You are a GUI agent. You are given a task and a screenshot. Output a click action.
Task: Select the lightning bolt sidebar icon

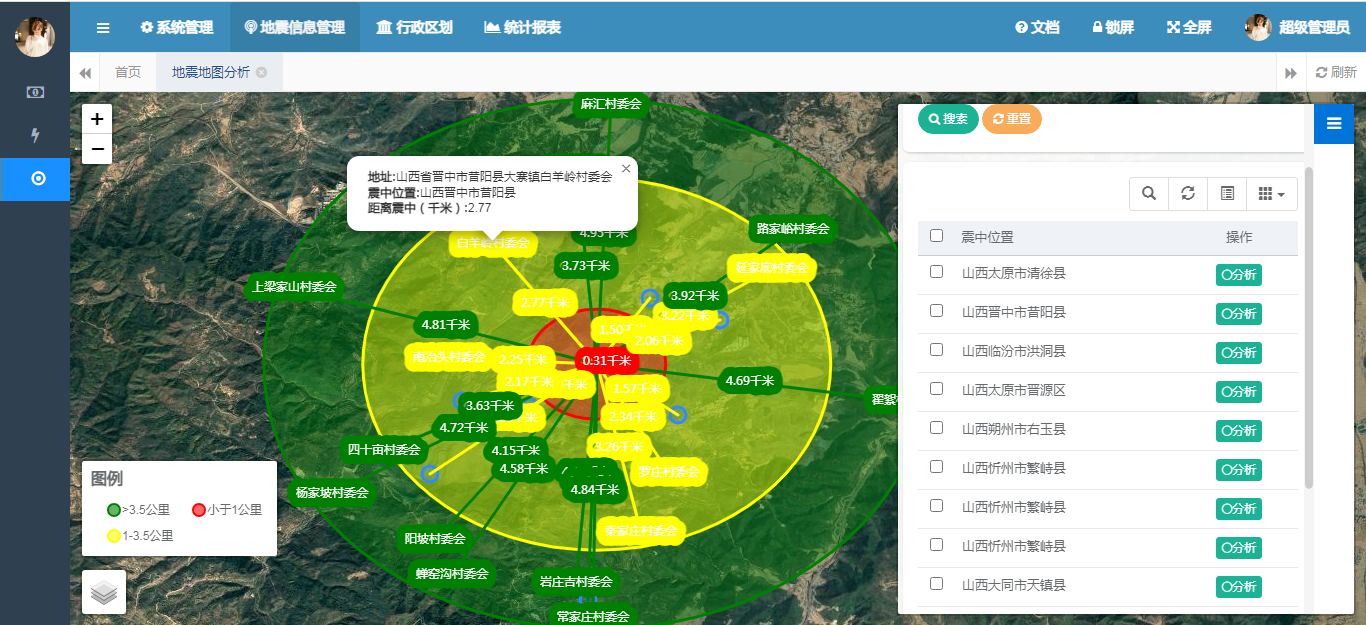coord(35,135)
